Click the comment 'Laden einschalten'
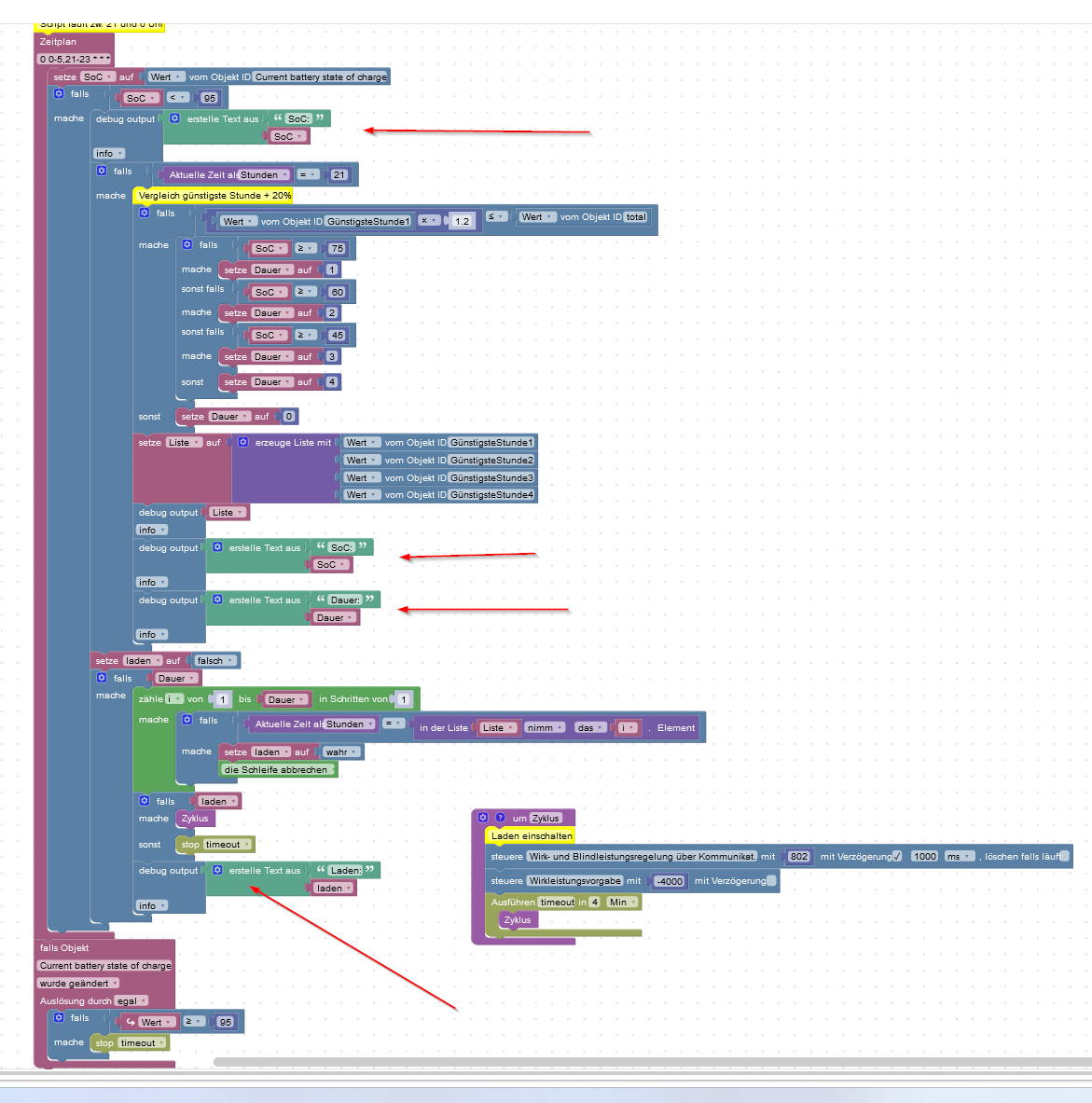This screenshot has height=1103, width=1092. pyautogui.click(x=531, y=835)
